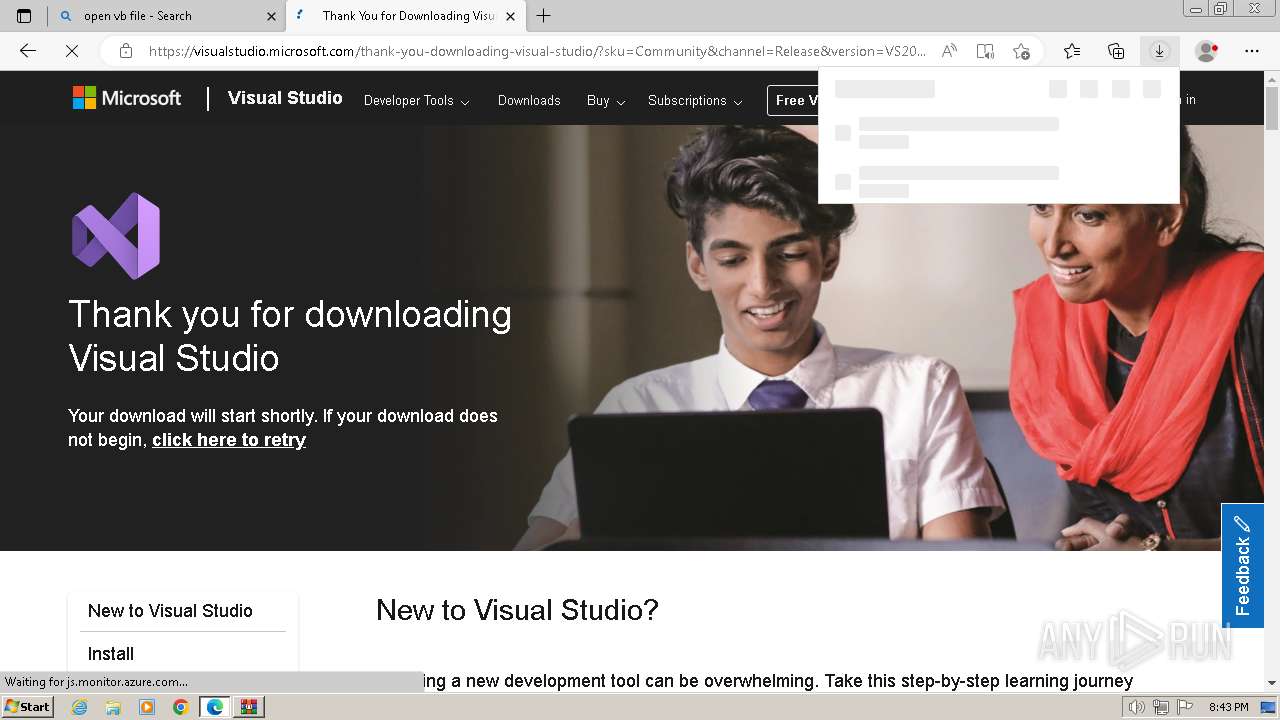Open Settings and more menu
The width and height of the screenshot is (1280, 720).
pos(1252,51)
